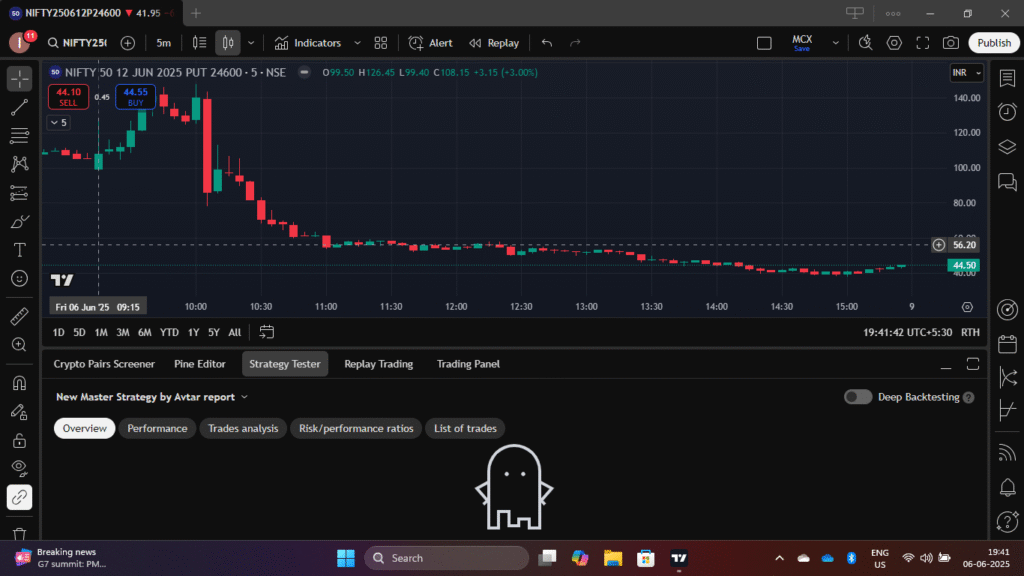The image size is (1024, 576).
Task: Publish the chart idea
Action: (x=994, y=43)
